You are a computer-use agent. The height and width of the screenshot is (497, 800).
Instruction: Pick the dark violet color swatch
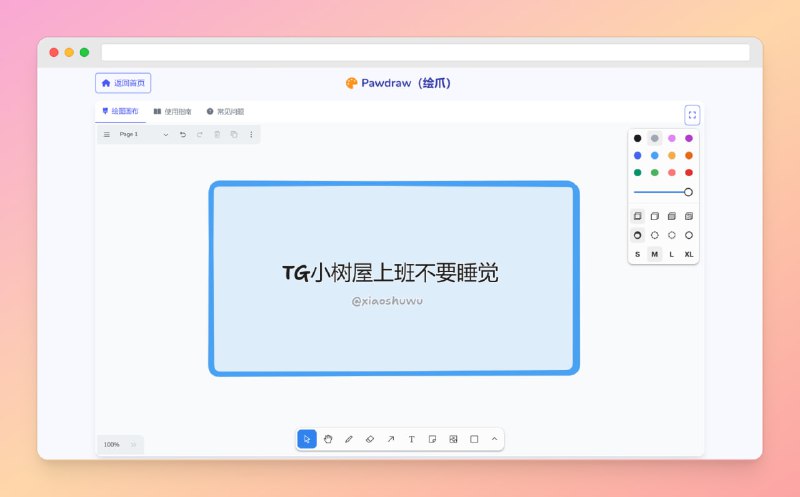point(689,138)
